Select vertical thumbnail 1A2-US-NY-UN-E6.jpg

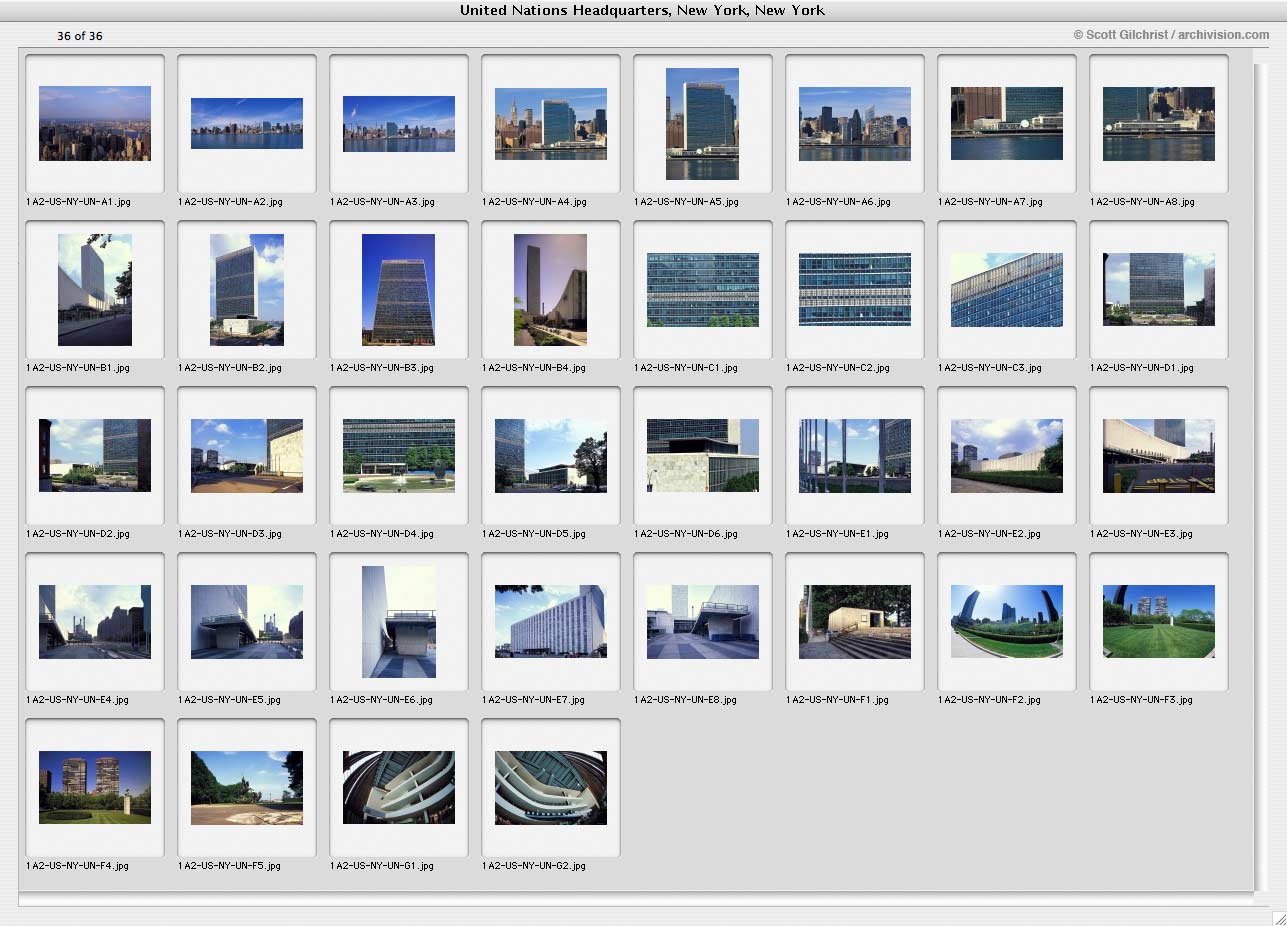(x=399, y=622)
